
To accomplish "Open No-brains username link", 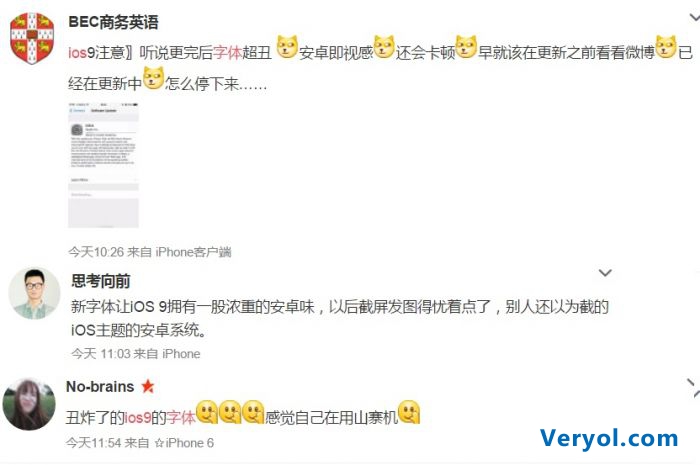I will click(x=100, y=386).
